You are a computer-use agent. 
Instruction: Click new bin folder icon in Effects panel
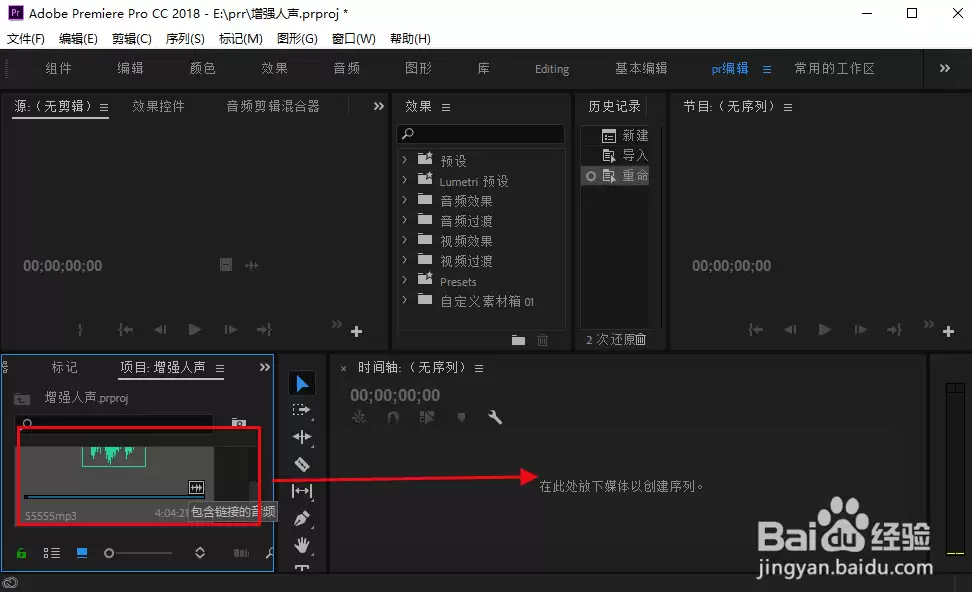pos(518,340)
